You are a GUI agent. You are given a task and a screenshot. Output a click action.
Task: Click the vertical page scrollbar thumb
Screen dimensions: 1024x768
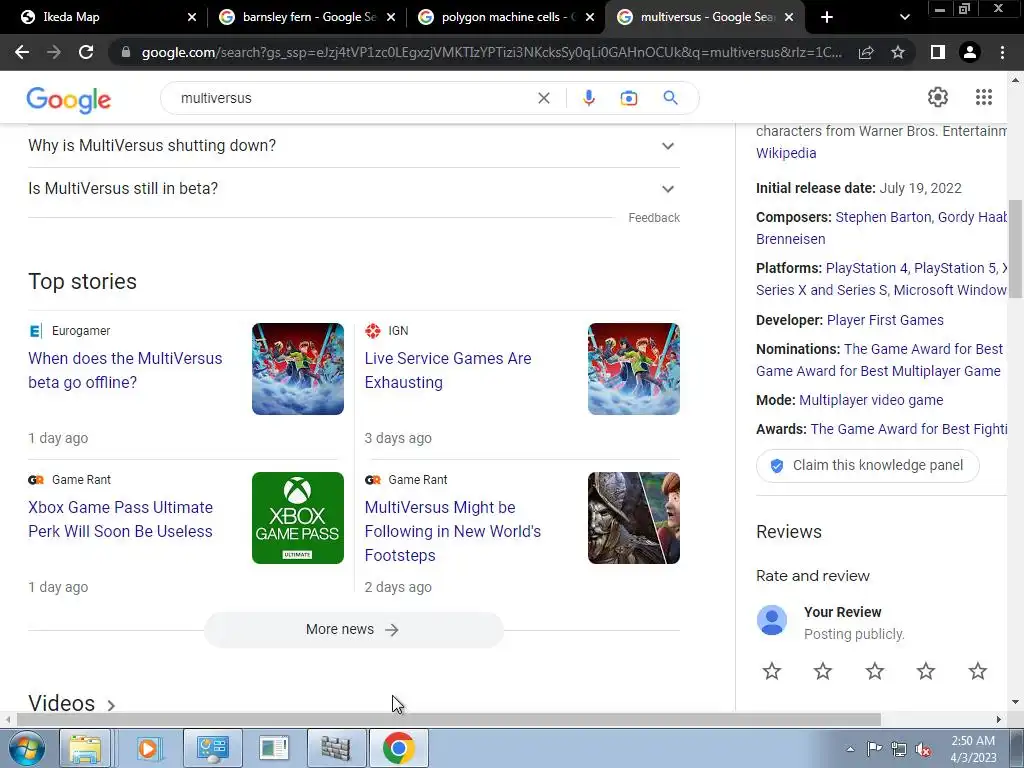pyautogui.click(x=1015, y=248)
